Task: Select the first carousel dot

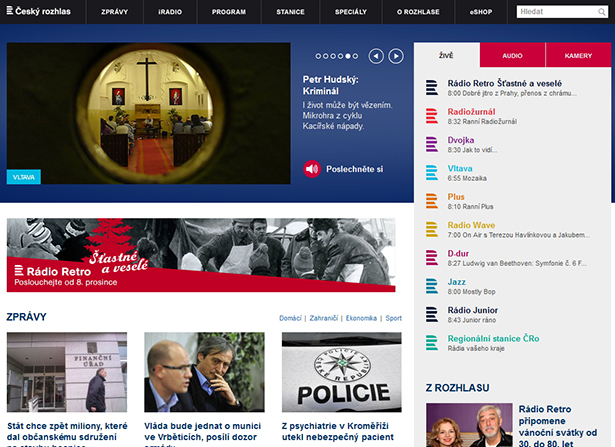Action: (318, 56)
